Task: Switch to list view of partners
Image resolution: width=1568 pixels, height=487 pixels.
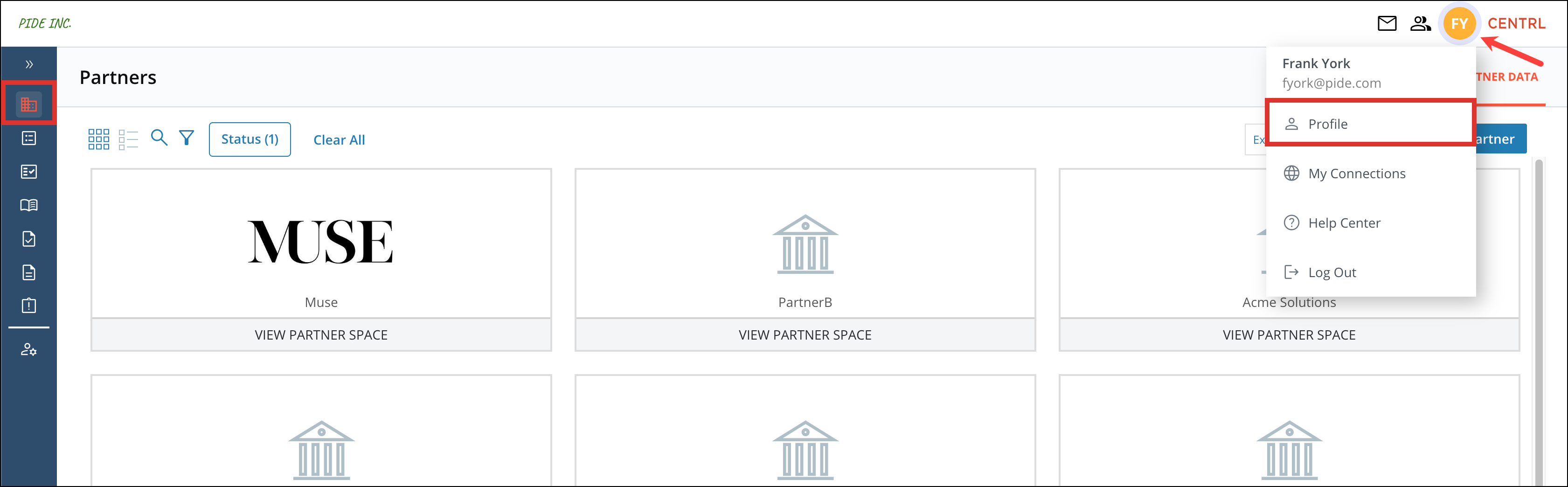Action: 128,139
